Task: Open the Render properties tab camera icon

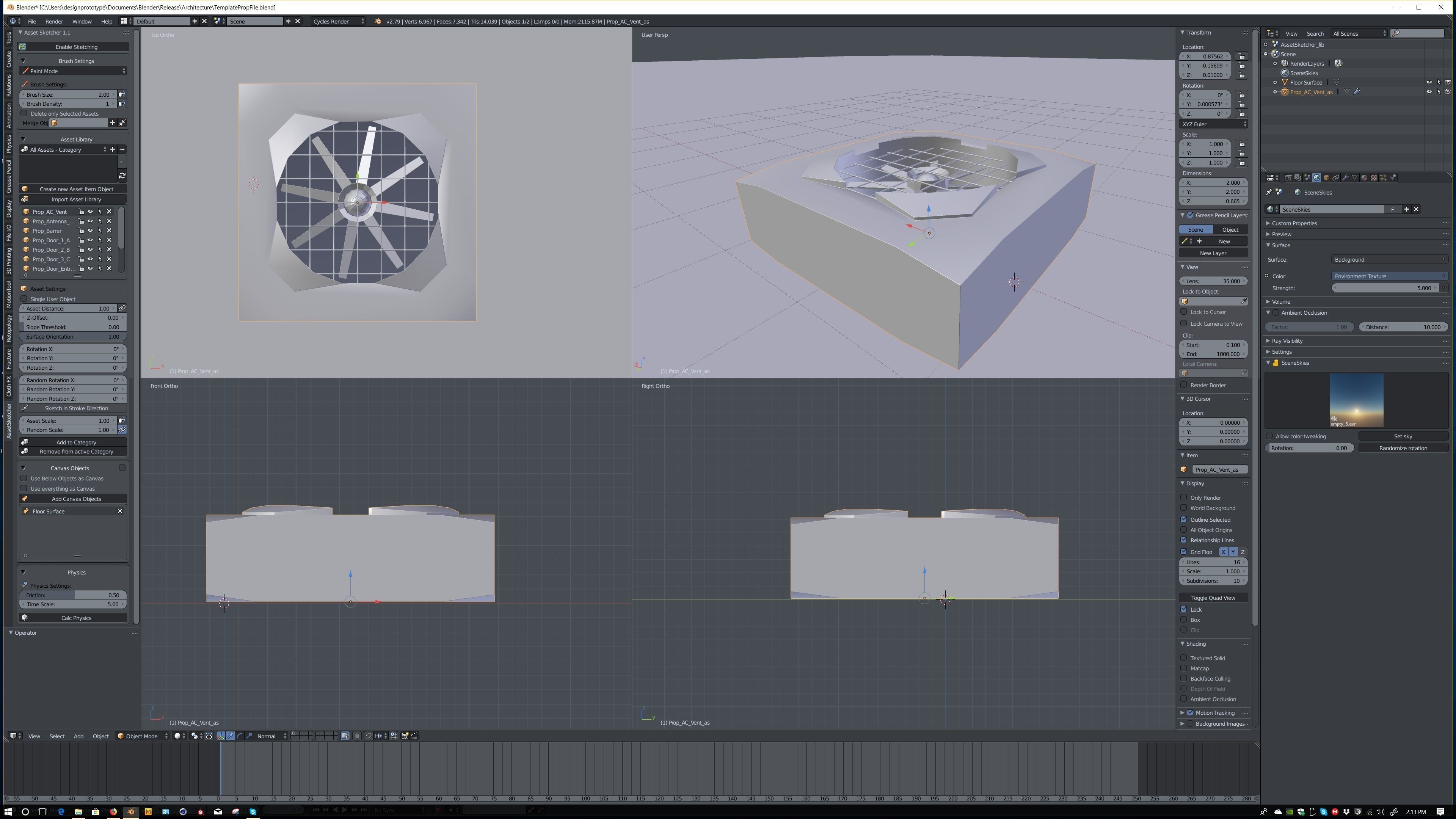Action: click(1289, 177)
